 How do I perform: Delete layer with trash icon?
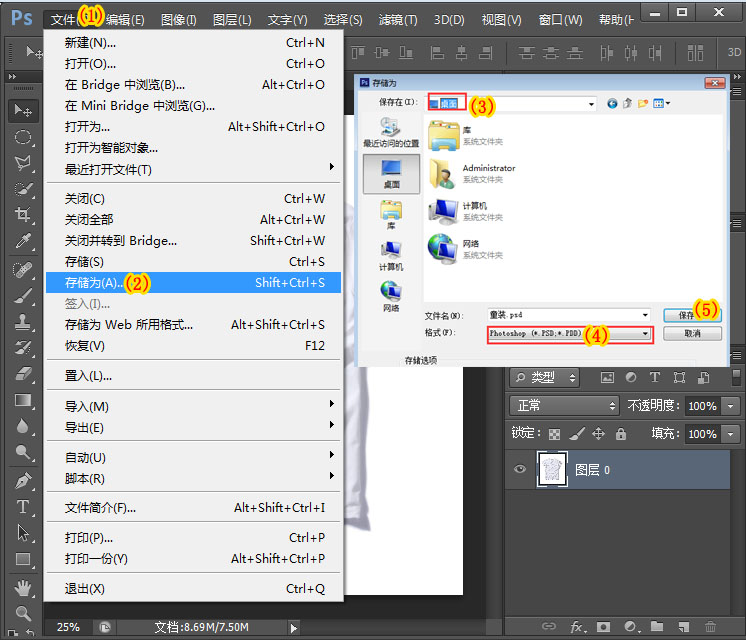coord(710,627)
